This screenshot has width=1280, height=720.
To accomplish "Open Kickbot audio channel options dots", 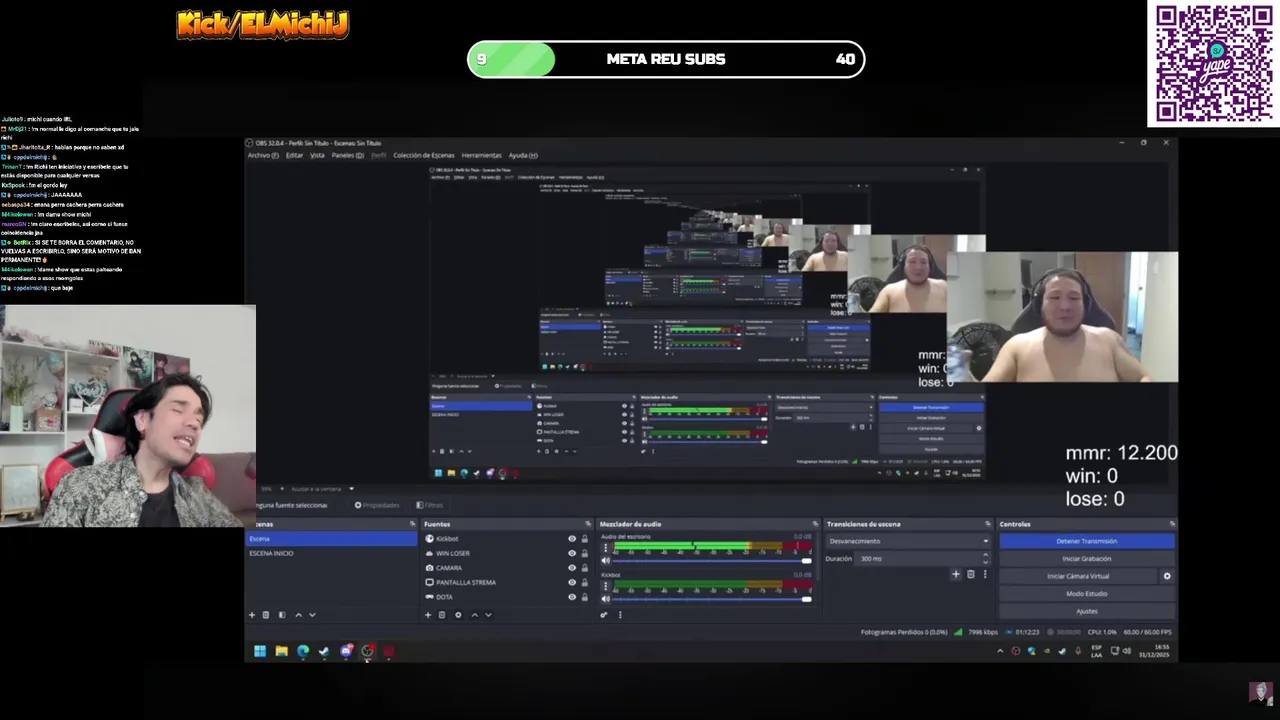I will [606, 586].
